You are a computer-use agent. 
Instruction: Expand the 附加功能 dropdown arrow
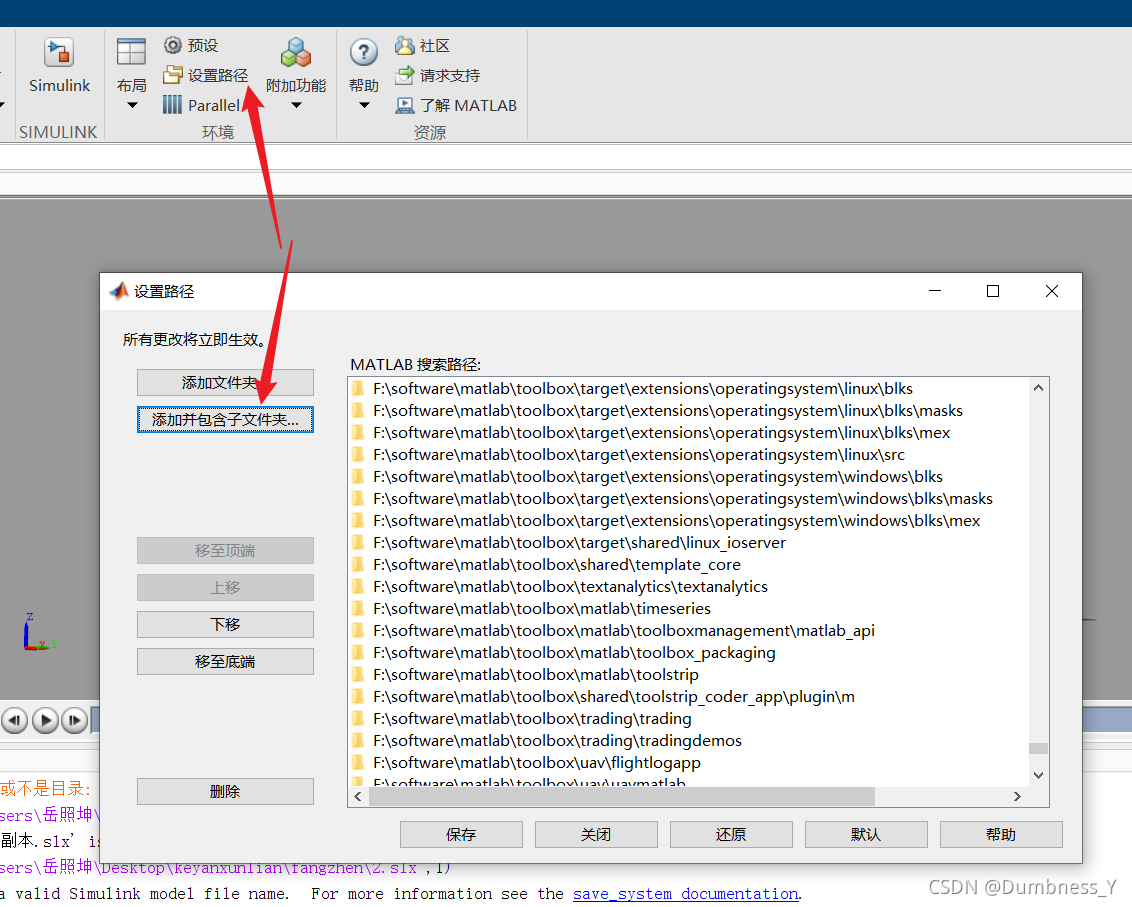296,105
